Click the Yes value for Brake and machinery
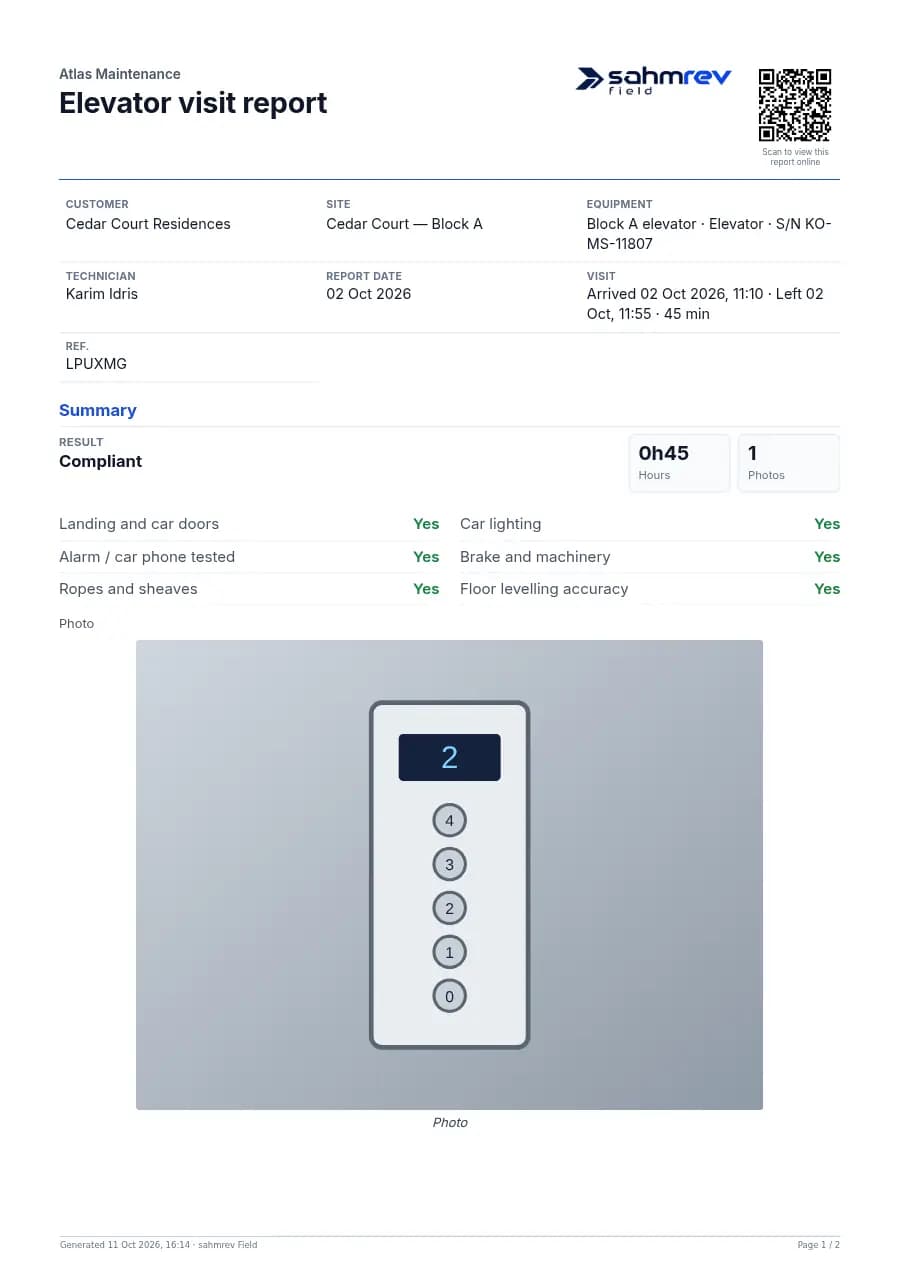This screenshot has height=1273, width=900. coord(827,557)
